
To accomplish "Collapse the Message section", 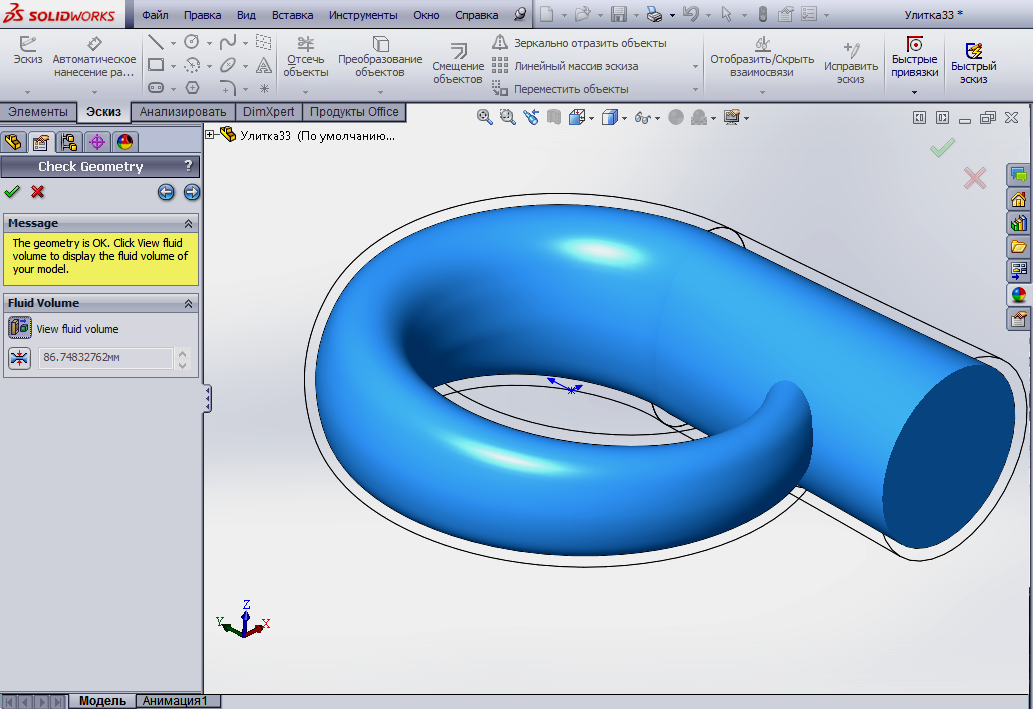I will 188,223.
